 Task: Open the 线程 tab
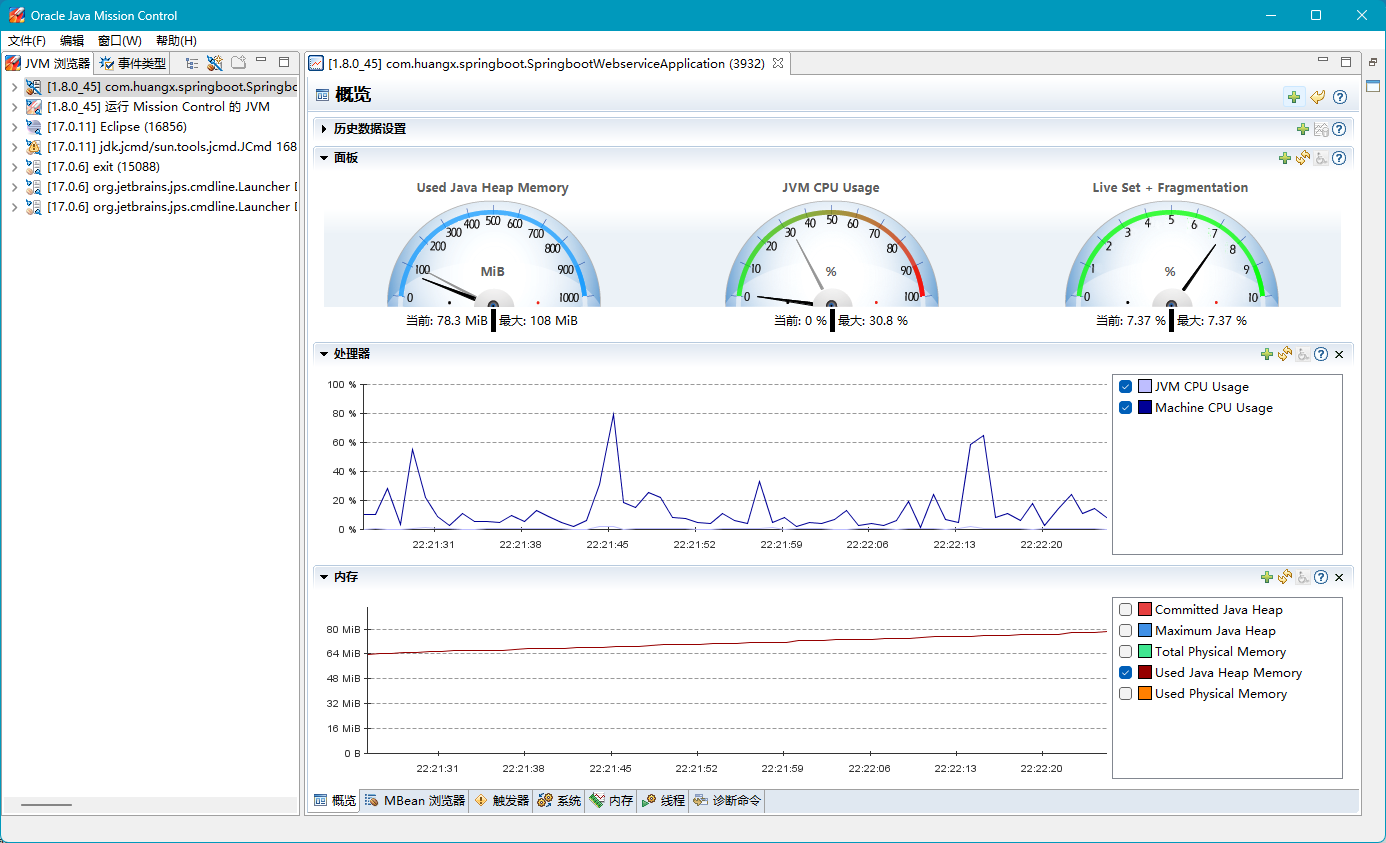point(663,801)
